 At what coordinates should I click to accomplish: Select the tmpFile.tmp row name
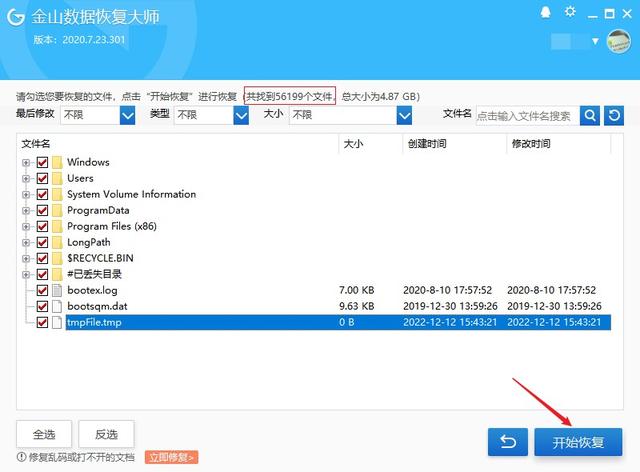coord(94,322)
